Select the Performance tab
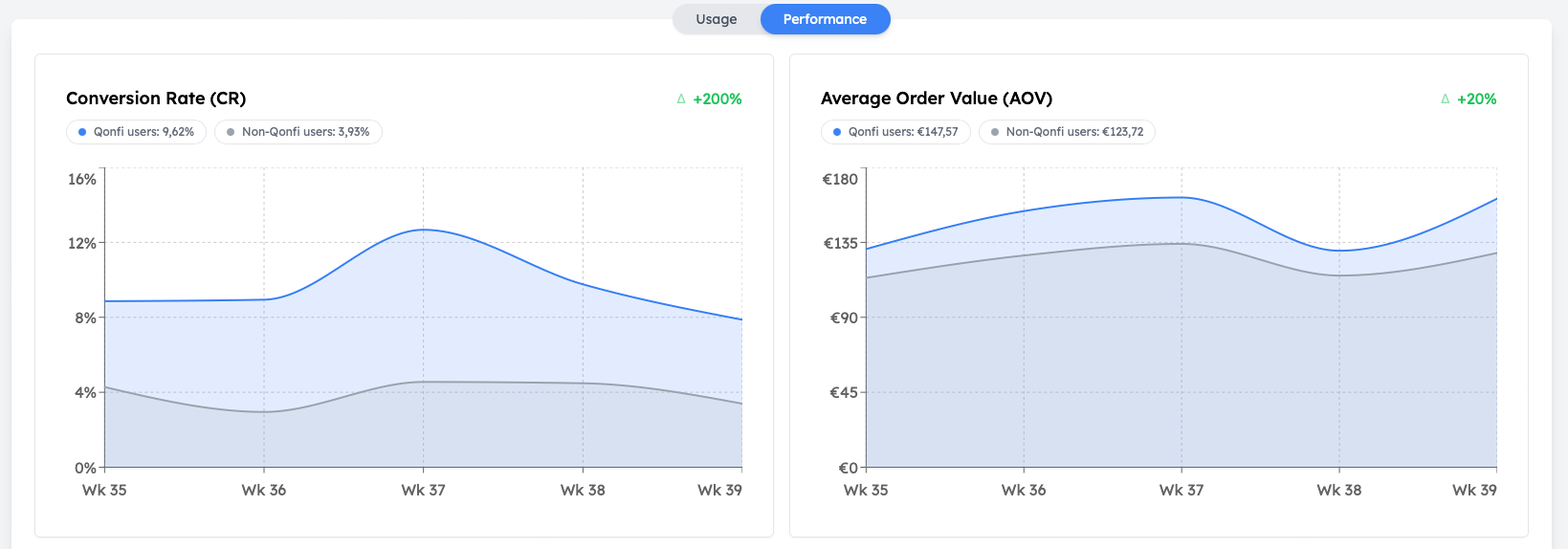This screenshot has width=1568, height=549. coord(825,19)
